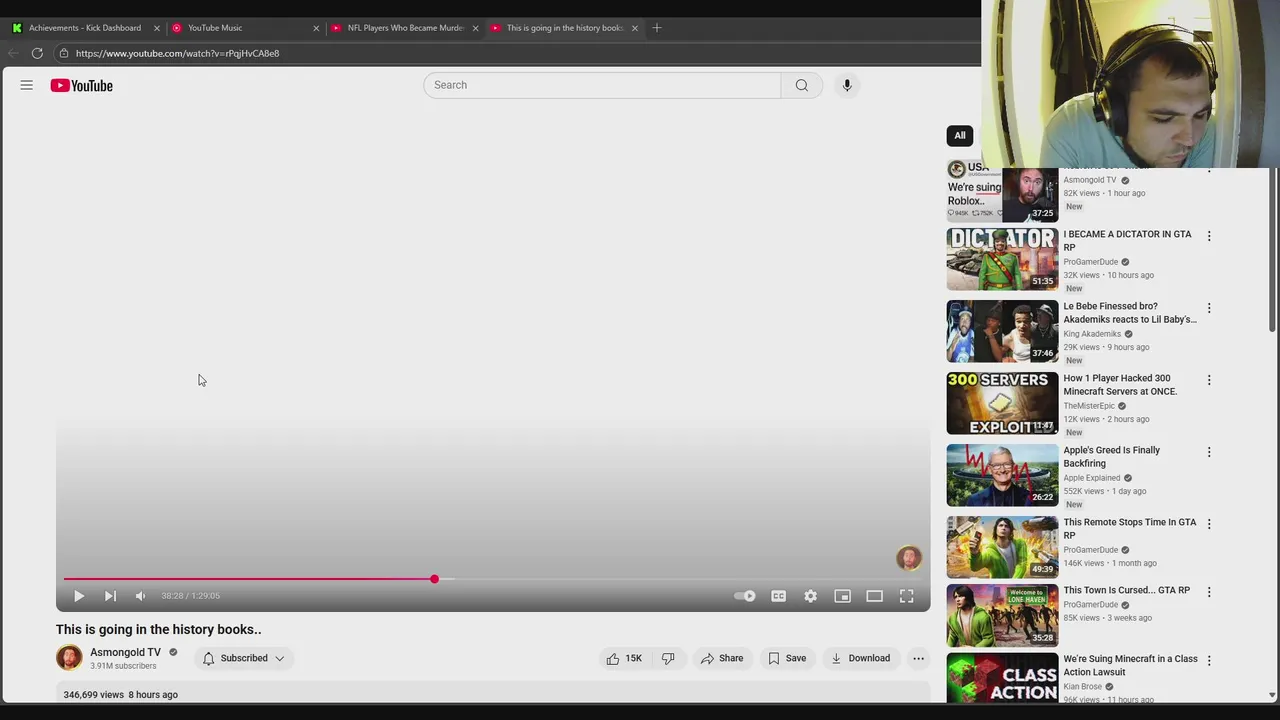1280x720 pixels.
Task: View site information icon in the address bar
Action: pyautogui.click(x=64, y=53)
